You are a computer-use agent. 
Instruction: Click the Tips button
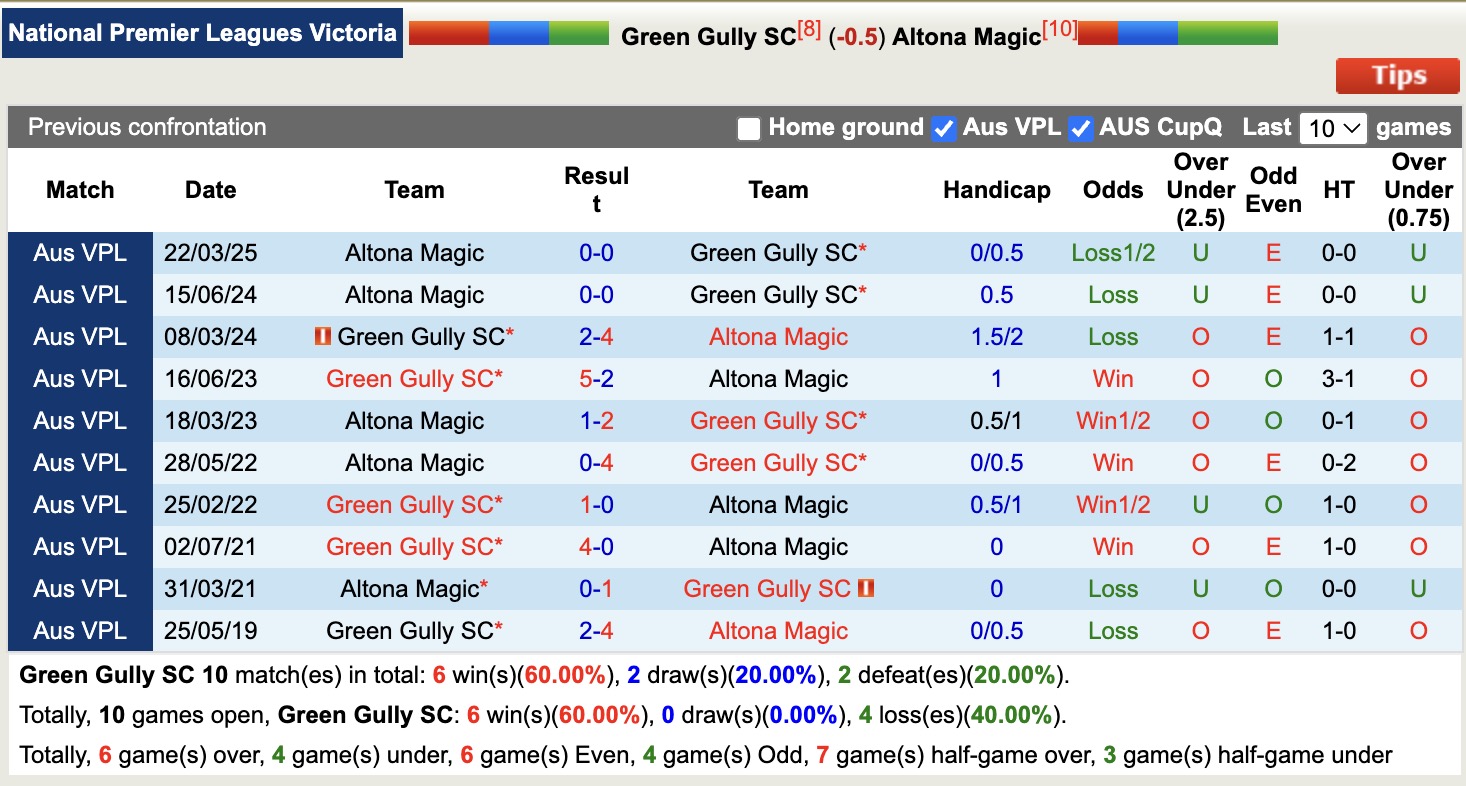point(1397,75)
